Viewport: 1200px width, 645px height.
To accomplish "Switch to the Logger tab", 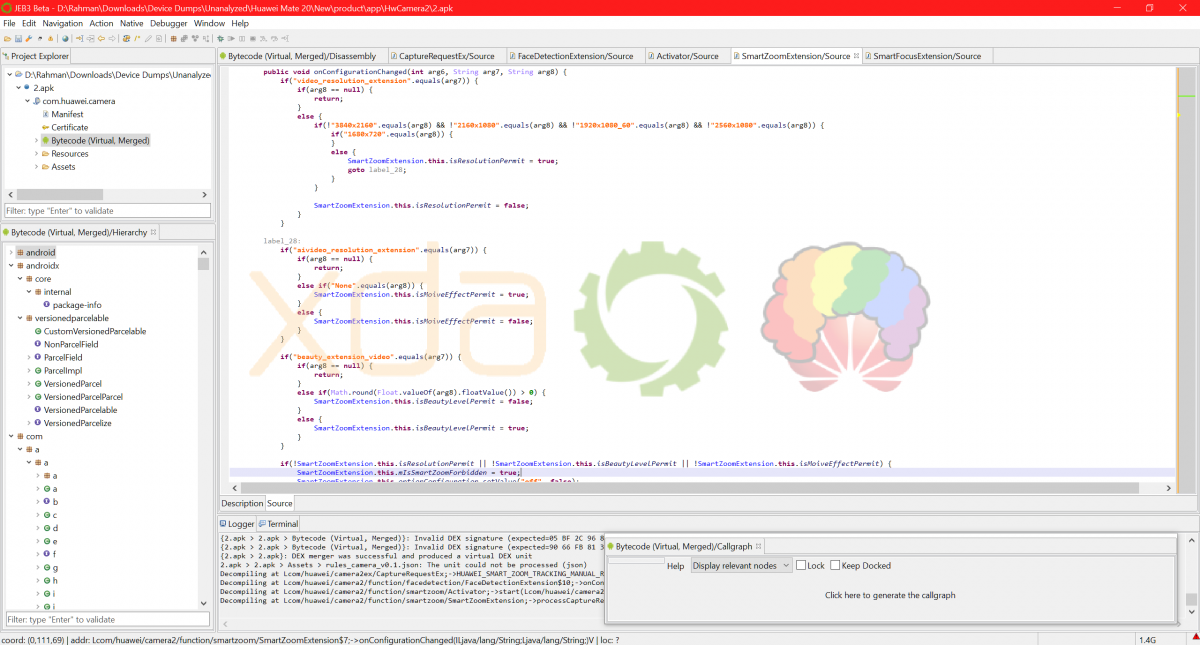I will 237,524.
